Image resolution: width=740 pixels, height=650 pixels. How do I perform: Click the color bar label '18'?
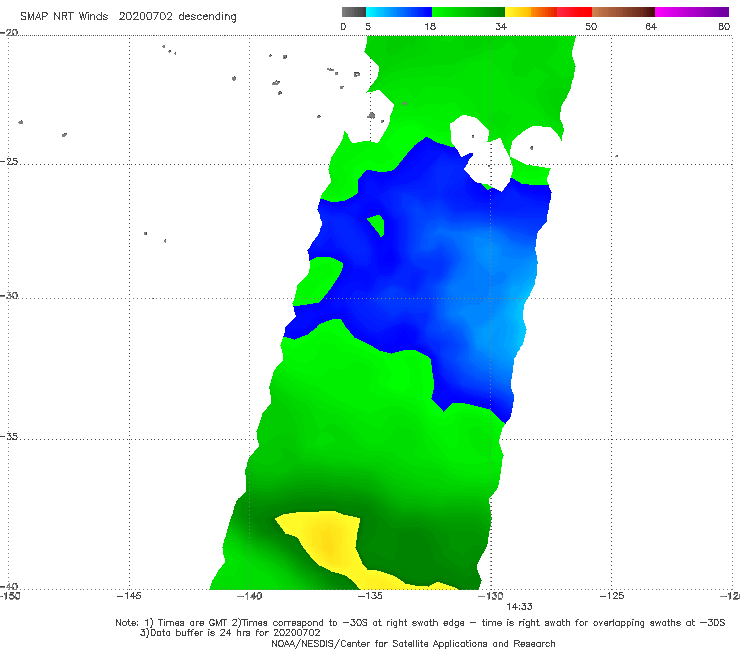click(x=430, y=26)
